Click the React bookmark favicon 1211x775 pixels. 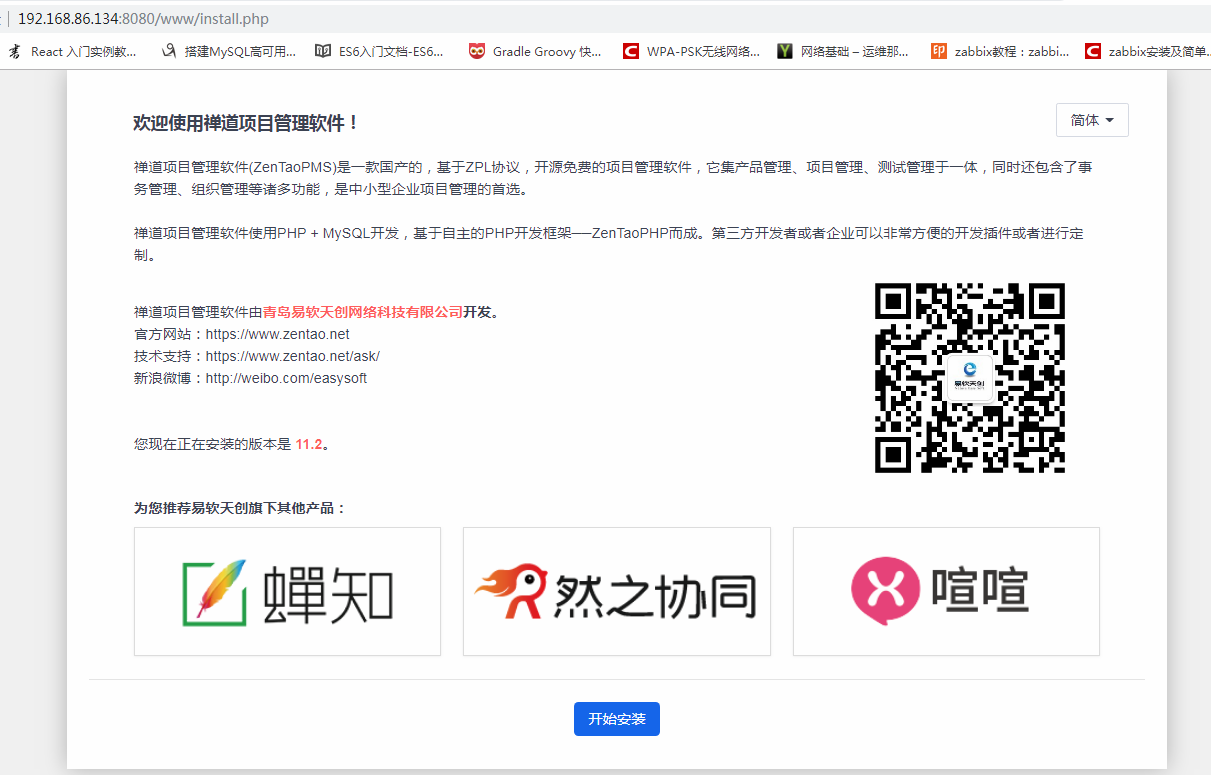pyautogui.click(x=15, y=51)
